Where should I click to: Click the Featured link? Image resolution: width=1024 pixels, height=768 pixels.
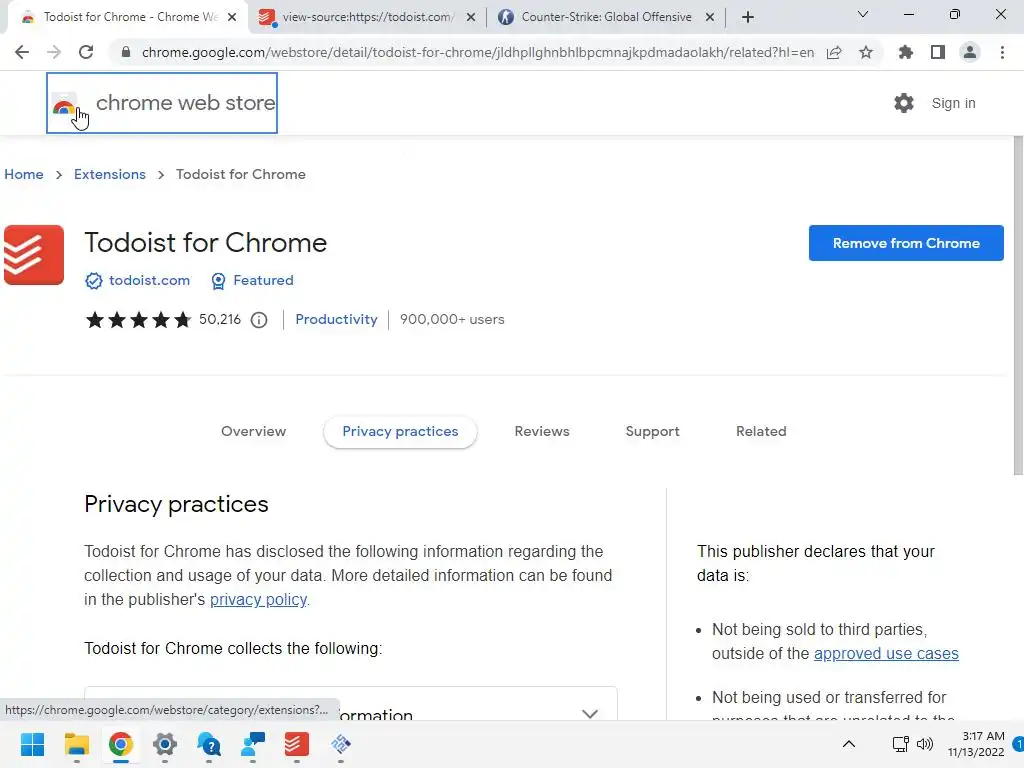[x=263, y=280]
